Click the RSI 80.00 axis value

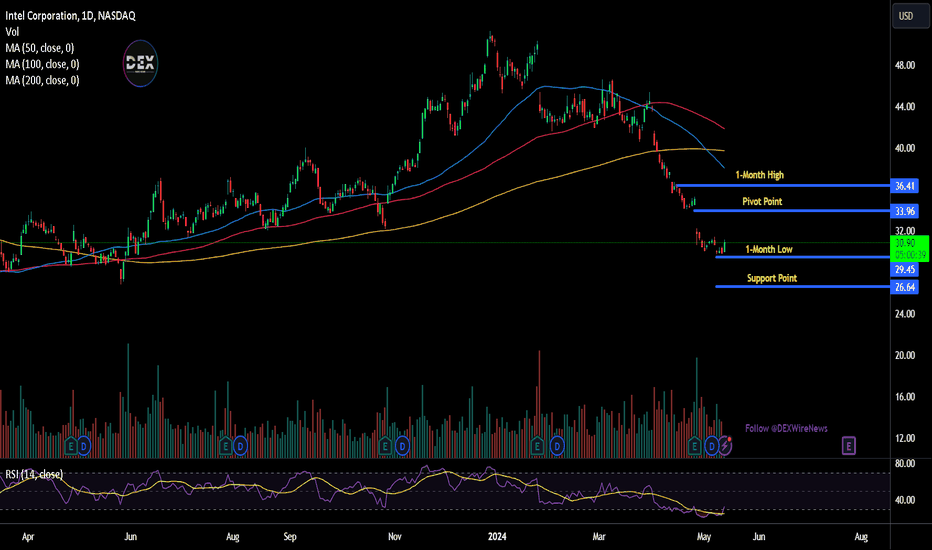[905, 464]
